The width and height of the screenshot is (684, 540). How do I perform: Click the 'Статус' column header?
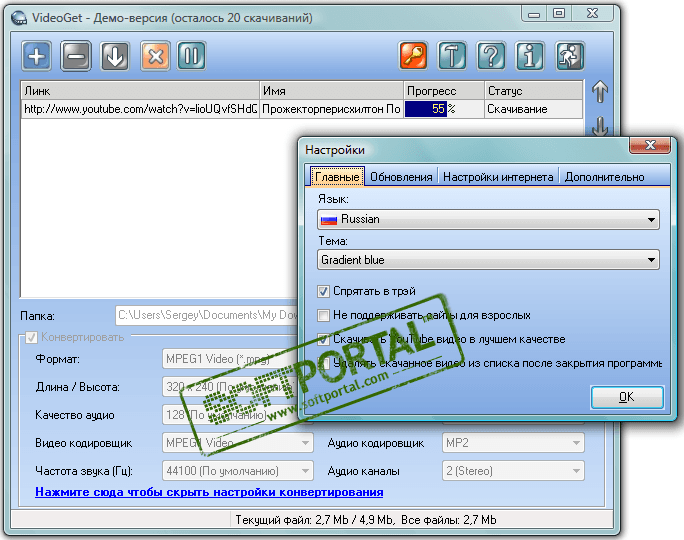point(534,91)
